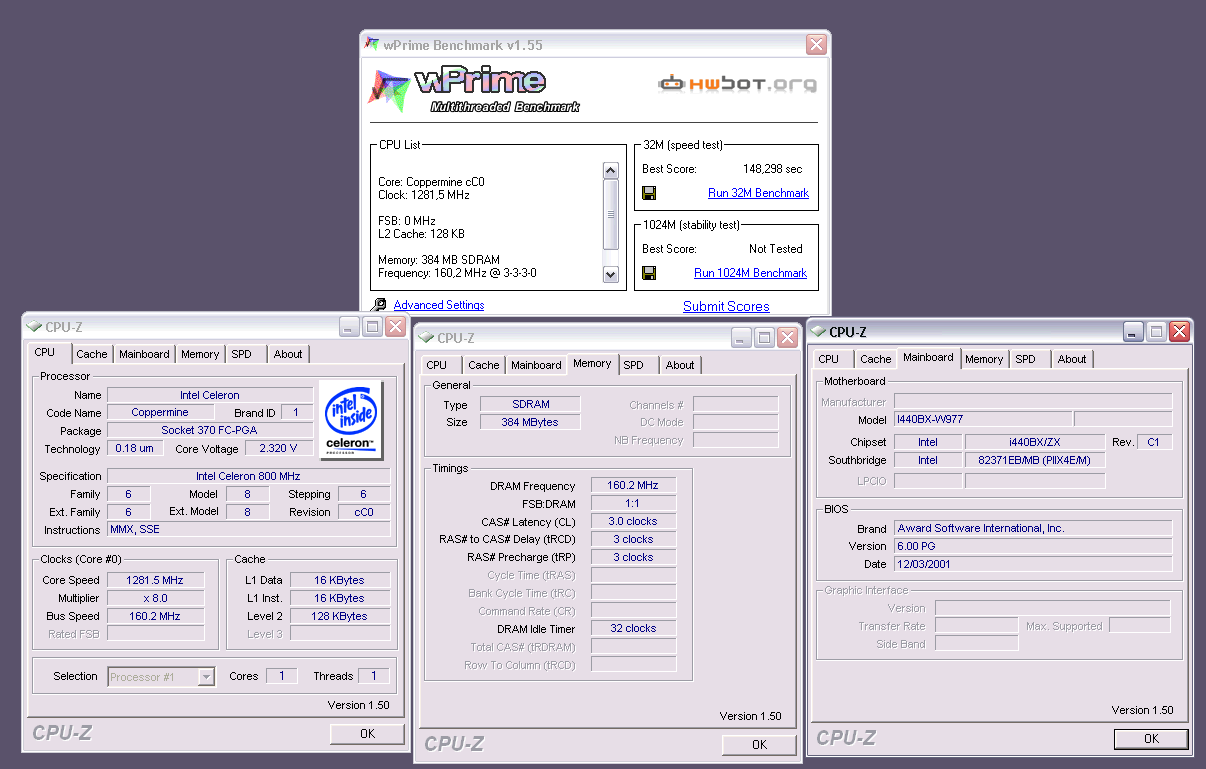Click the Multiplier value x 8.0
The height and width of the screenshot is (769, 1206).
155,598
